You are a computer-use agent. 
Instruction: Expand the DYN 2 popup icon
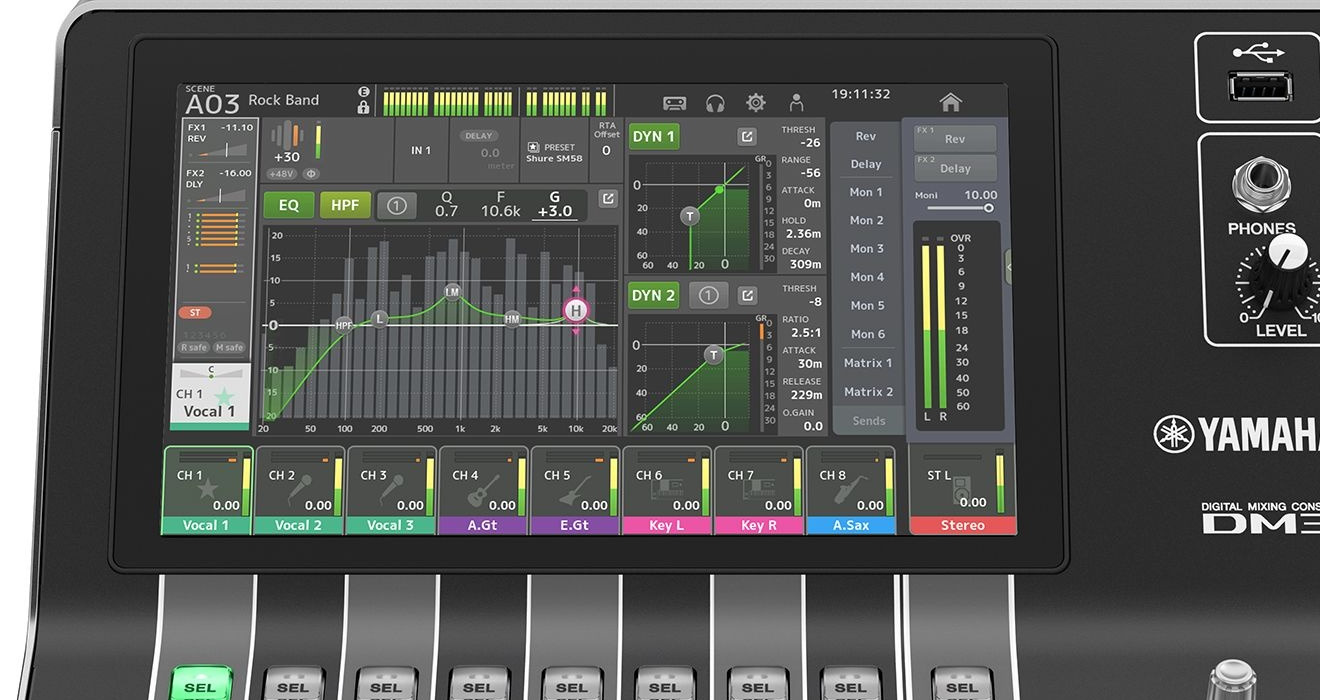tap(747, 295)
